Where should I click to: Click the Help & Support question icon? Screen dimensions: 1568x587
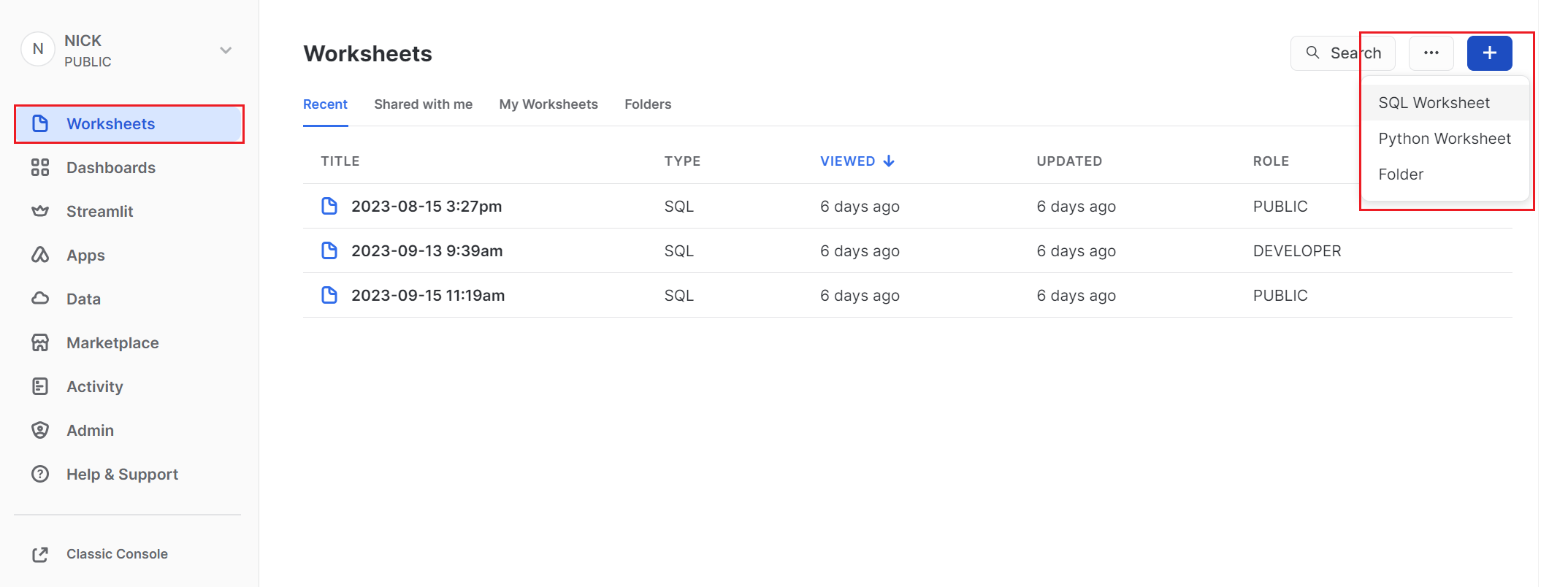(x=40, y=475)
